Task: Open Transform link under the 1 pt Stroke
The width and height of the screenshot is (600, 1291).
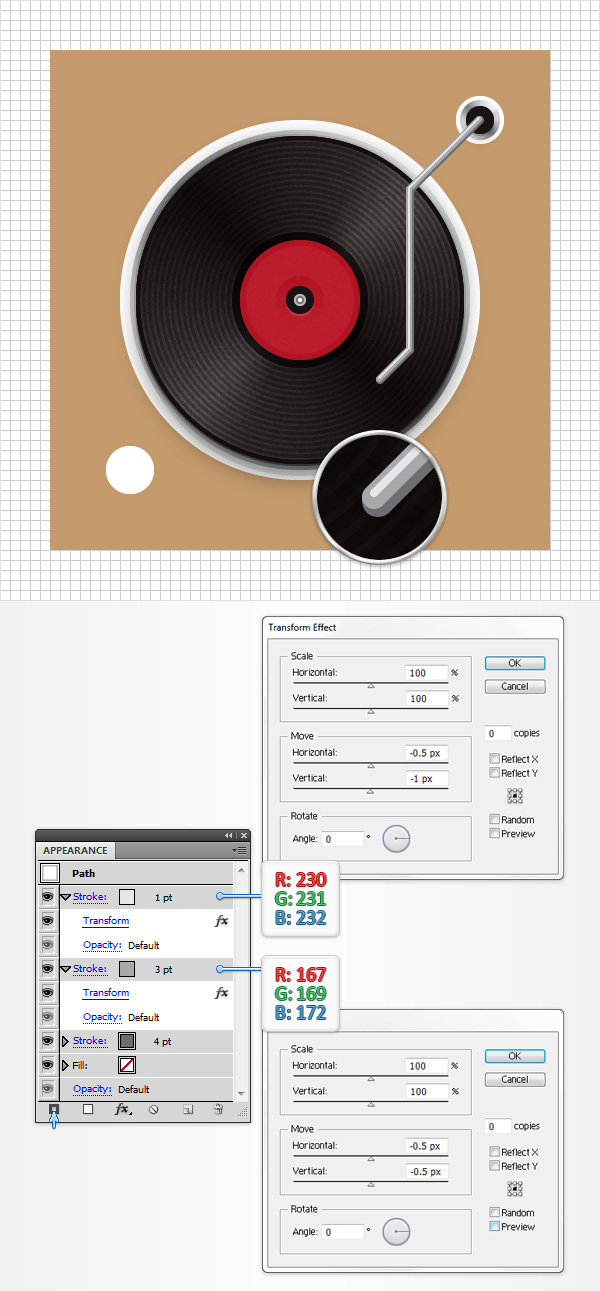Action: pos(106,921)
